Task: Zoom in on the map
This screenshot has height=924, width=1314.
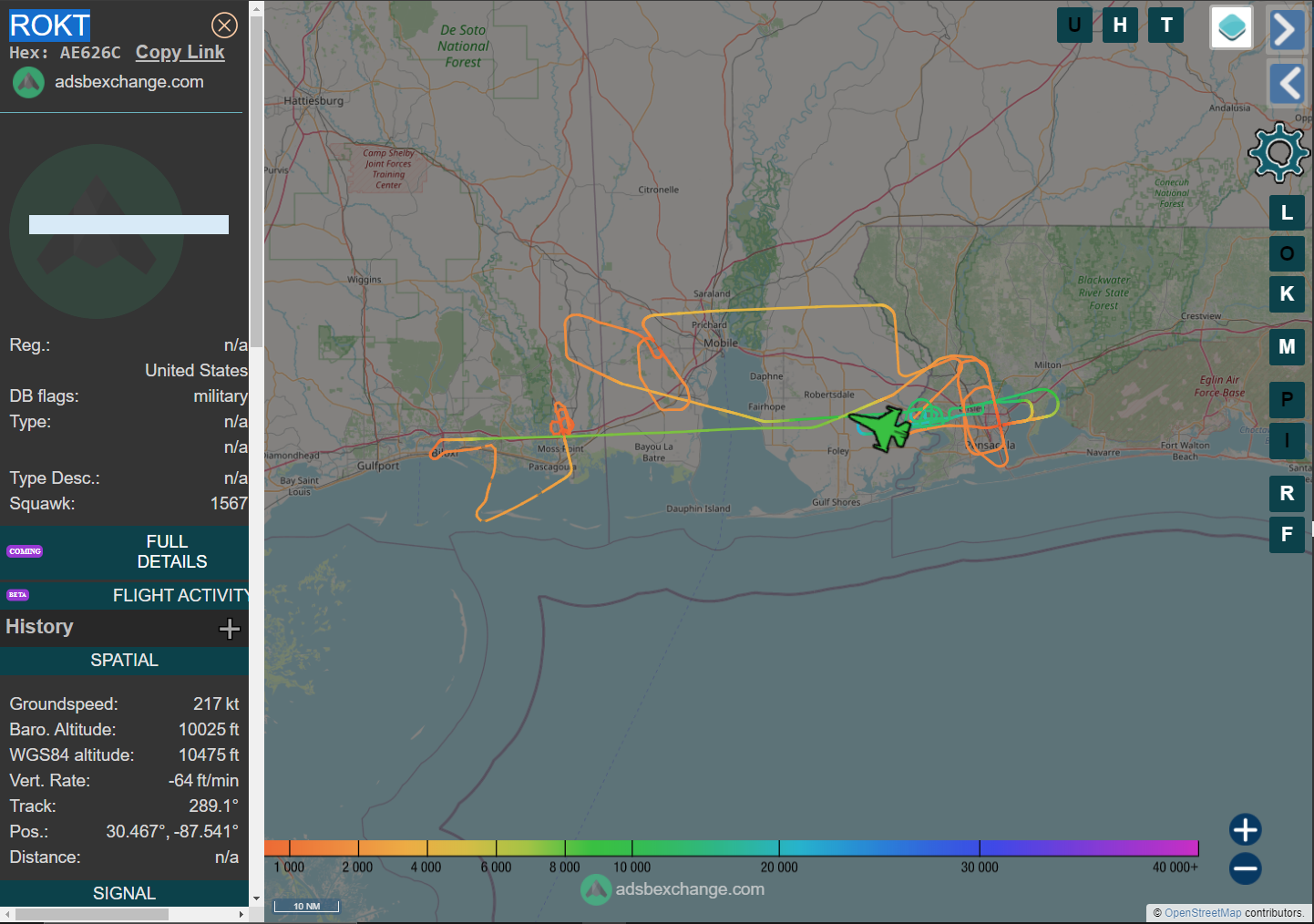Action: tap(1246, 829)
